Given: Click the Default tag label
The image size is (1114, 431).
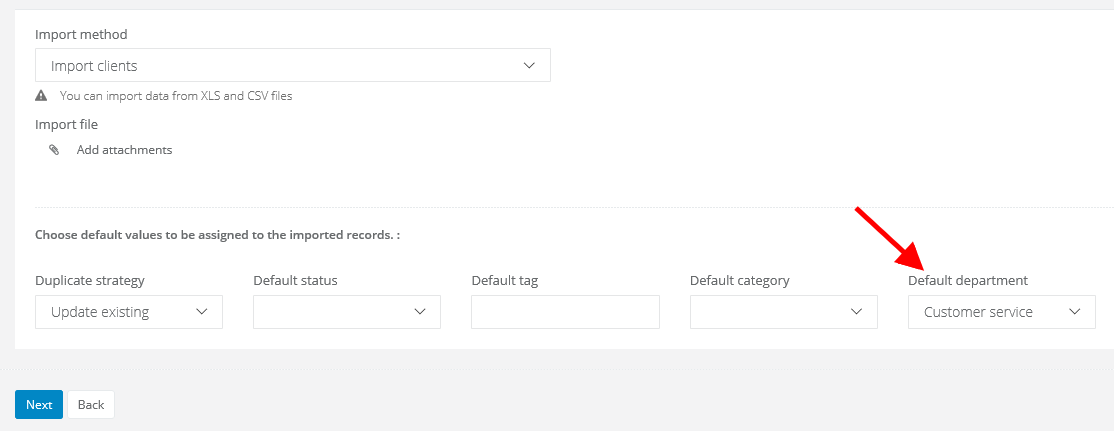Looking at the screenshot, I should [x=504, y=280].
